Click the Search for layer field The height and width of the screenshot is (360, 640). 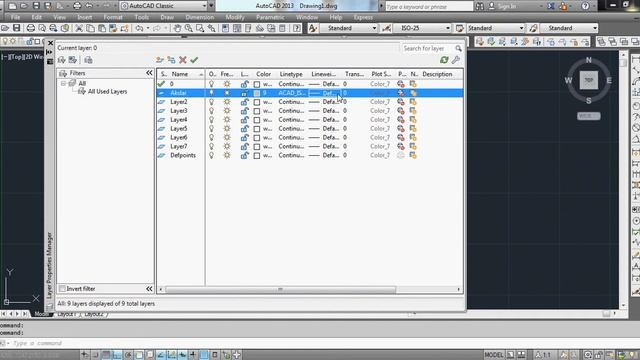[428, 49]
